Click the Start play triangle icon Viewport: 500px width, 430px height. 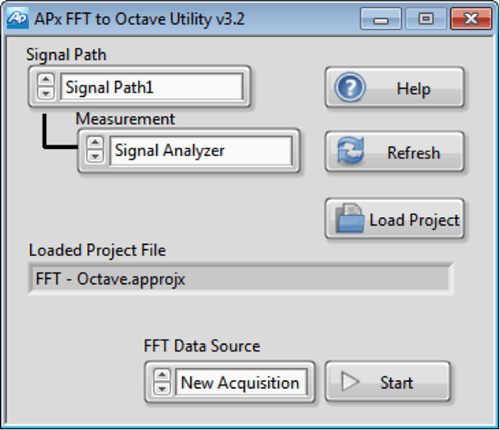point(350,382)
